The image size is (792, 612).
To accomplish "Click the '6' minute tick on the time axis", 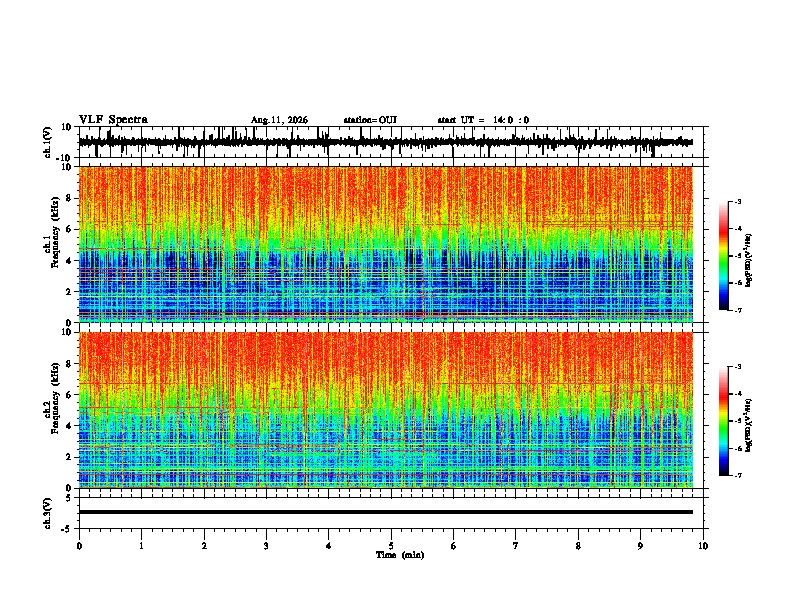I will (x=454, y=546).
